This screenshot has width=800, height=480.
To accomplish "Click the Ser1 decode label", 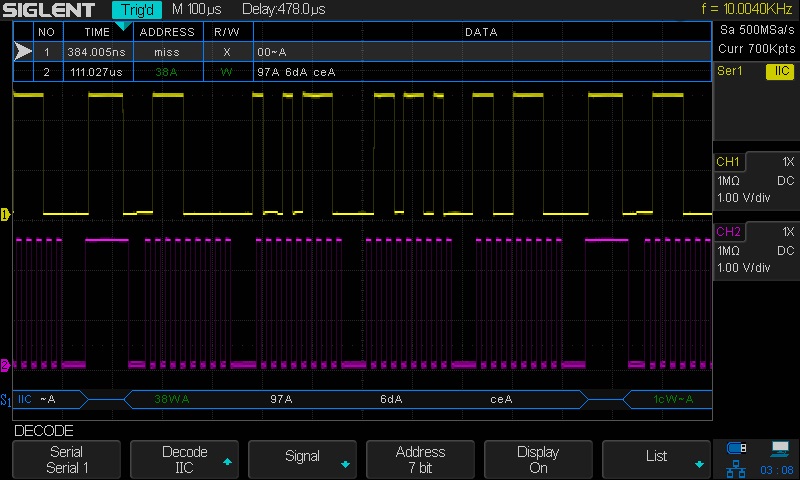I will tap(730, 71).
